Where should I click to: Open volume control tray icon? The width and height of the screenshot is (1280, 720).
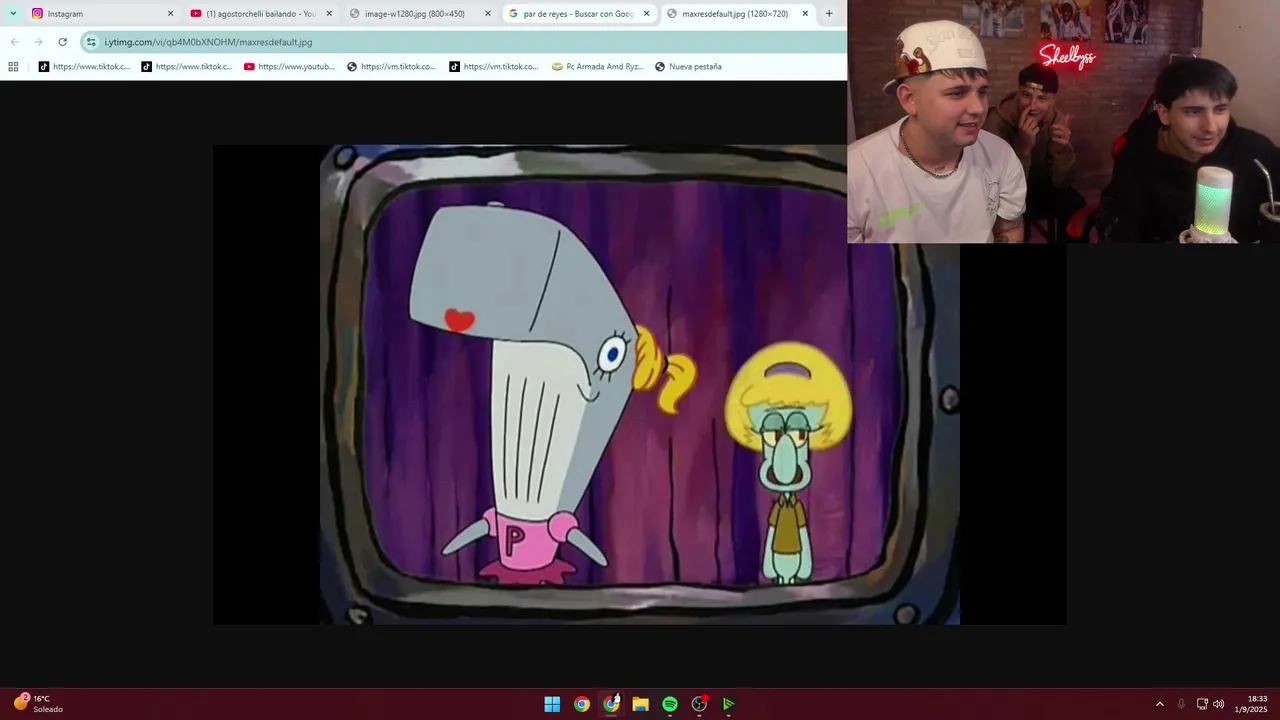1218,704
